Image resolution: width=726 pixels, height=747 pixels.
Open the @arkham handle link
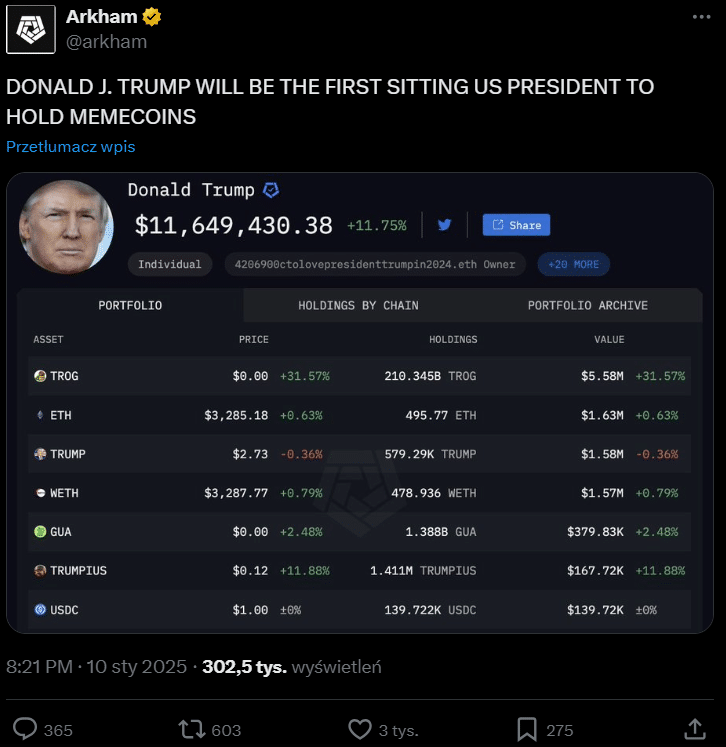pyautogui.click(x=106, y=42)
